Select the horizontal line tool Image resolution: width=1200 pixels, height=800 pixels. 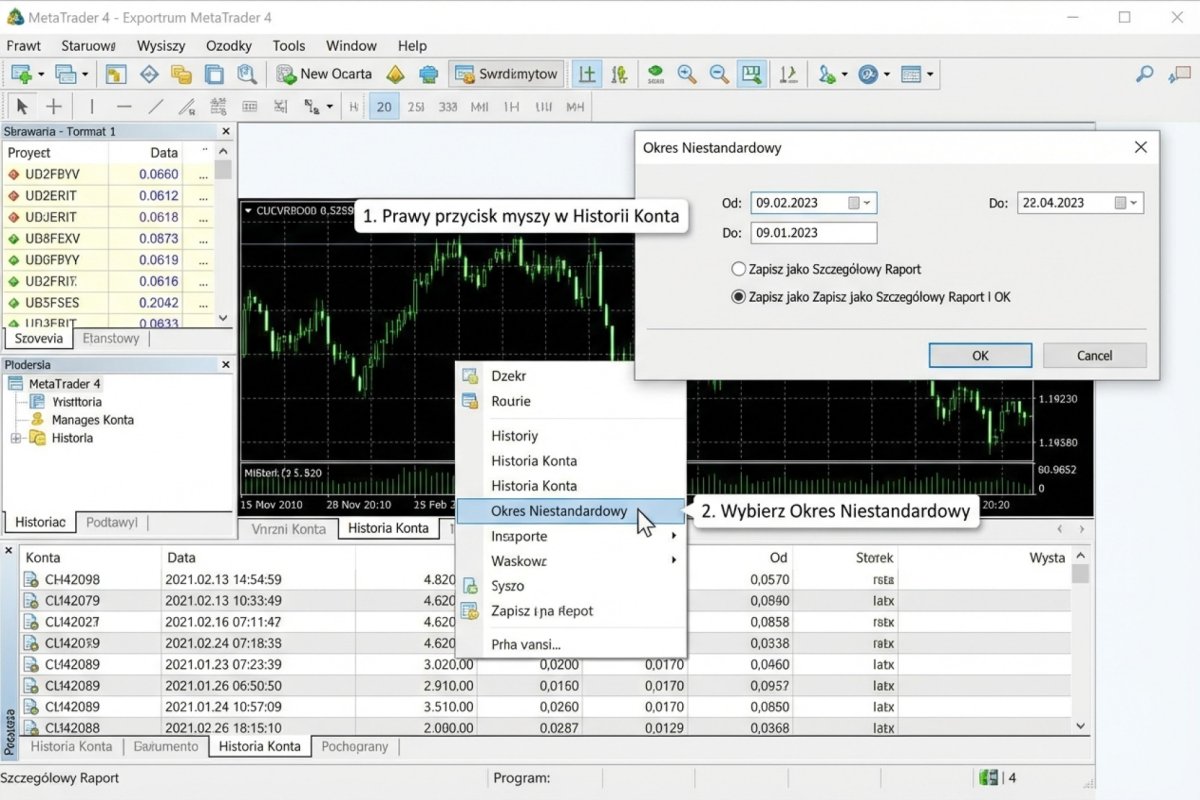pyautogui.click(x=123, y=106)
